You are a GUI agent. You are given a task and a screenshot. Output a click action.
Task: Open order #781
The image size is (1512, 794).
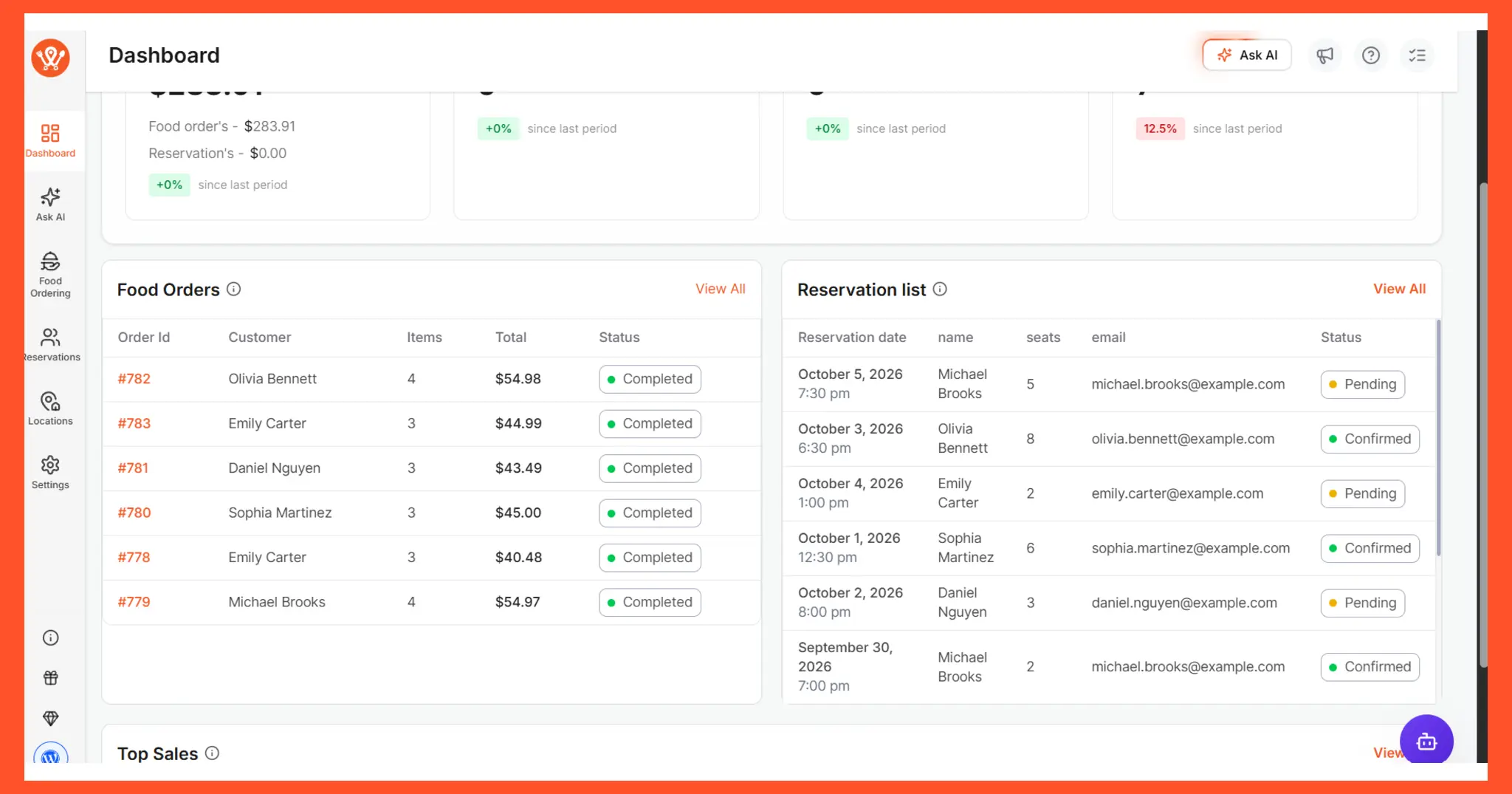[133, 468]
